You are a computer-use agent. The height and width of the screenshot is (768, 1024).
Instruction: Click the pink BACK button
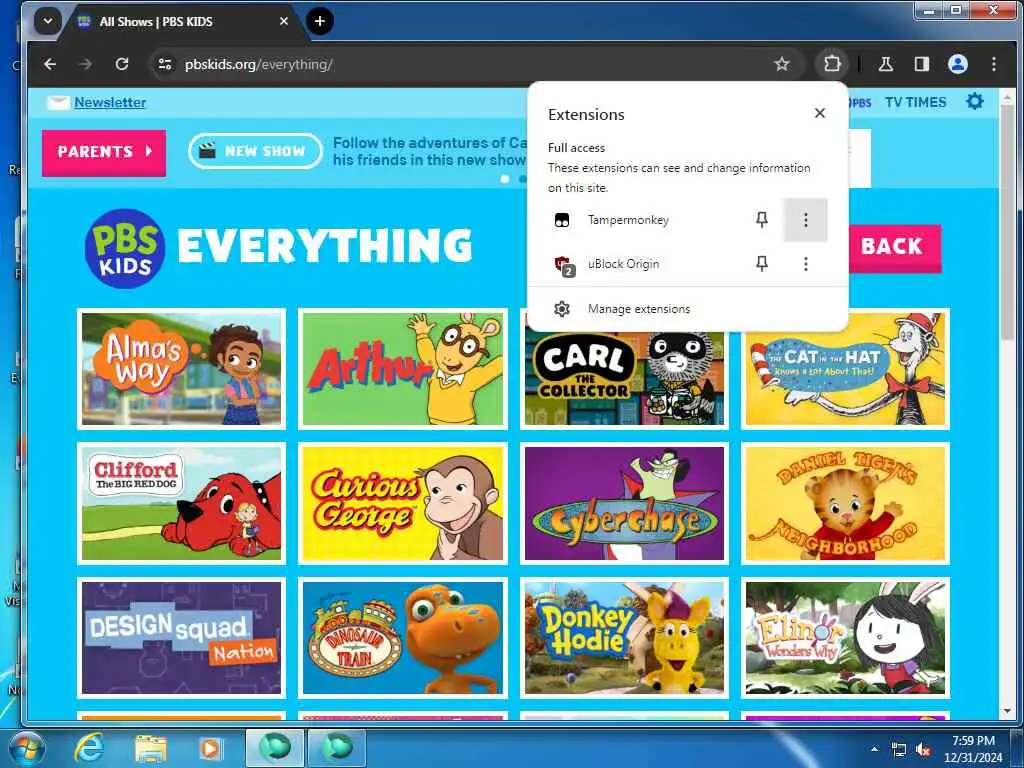(894, 247)
